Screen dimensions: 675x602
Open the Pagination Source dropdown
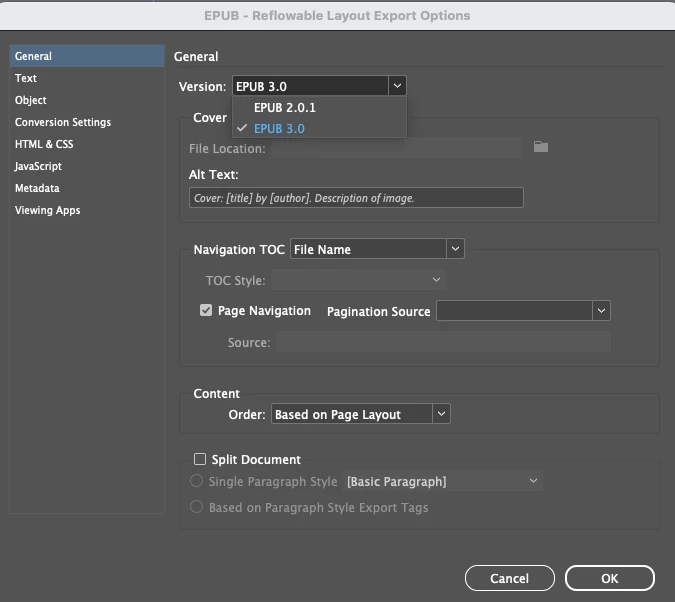[523, 310]
